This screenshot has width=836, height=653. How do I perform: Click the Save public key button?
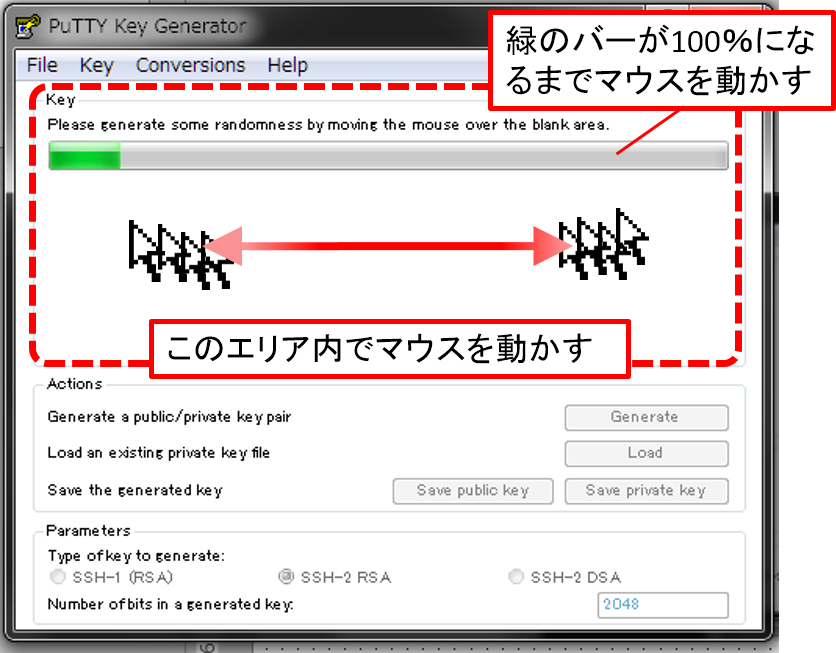click(473, 491)
